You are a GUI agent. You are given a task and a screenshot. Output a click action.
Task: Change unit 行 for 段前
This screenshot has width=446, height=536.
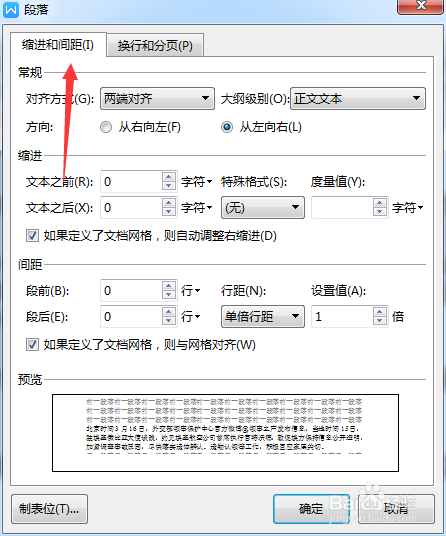190,291
